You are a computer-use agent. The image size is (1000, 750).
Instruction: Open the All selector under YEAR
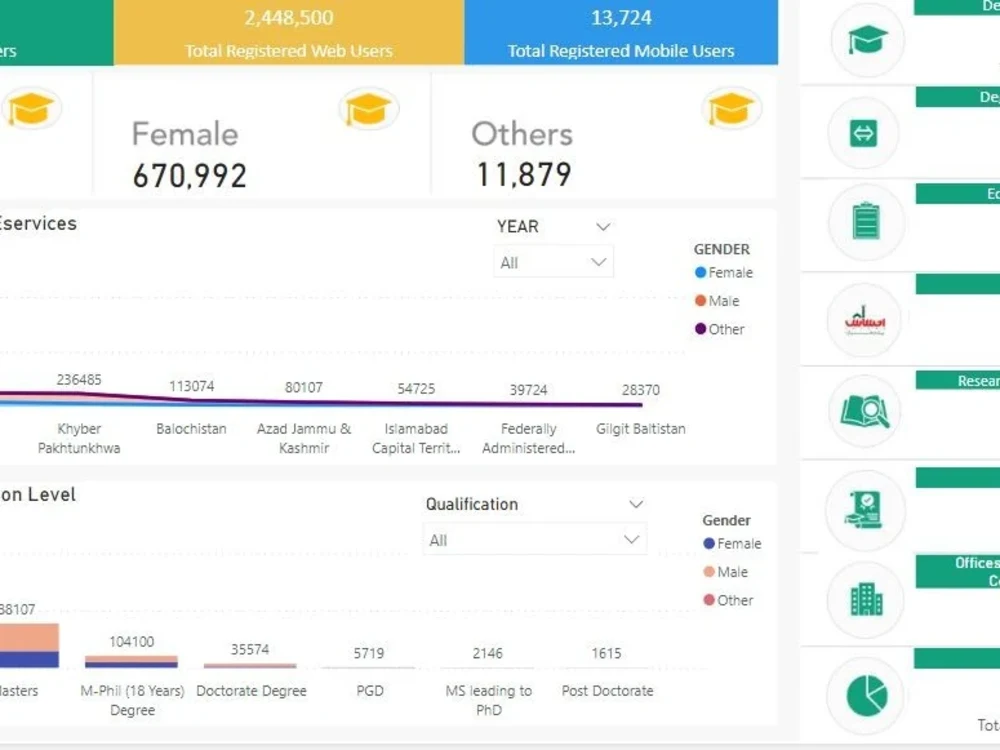tap(553, 261)
